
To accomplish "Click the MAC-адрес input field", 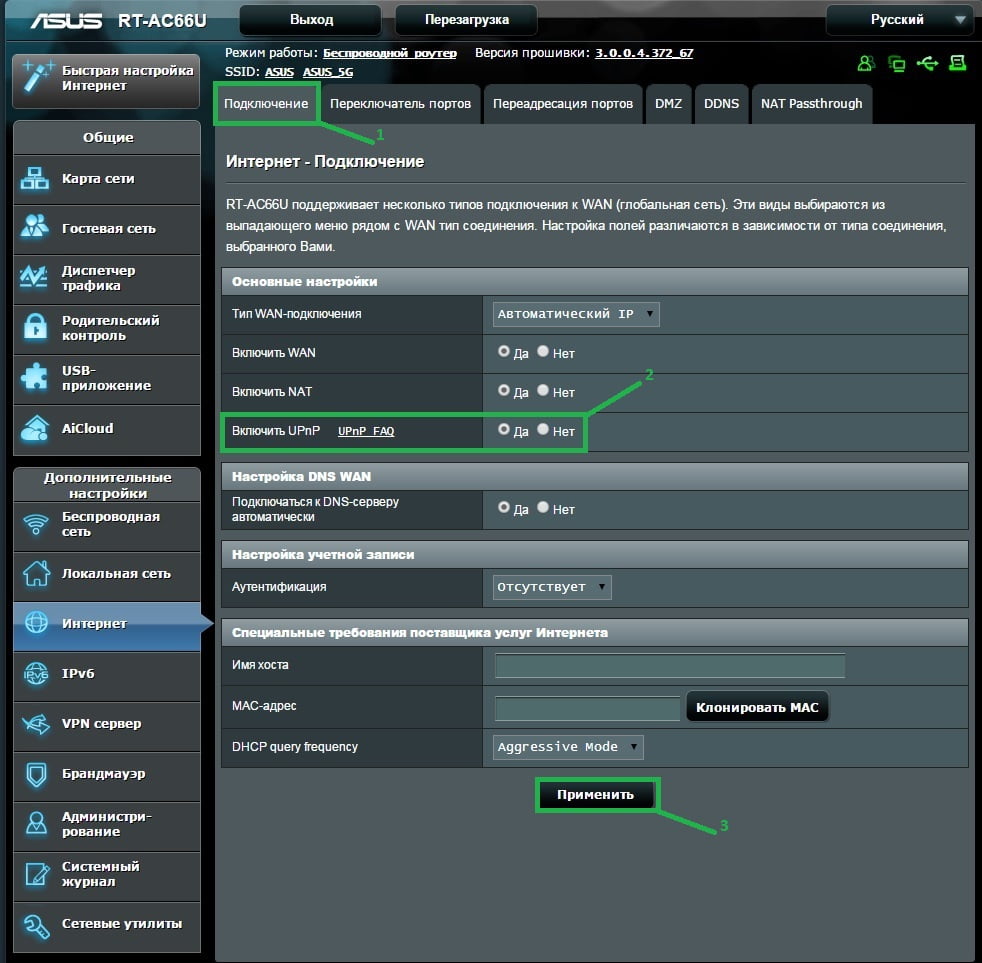I will pyautogui.click(x=587, y=708).
